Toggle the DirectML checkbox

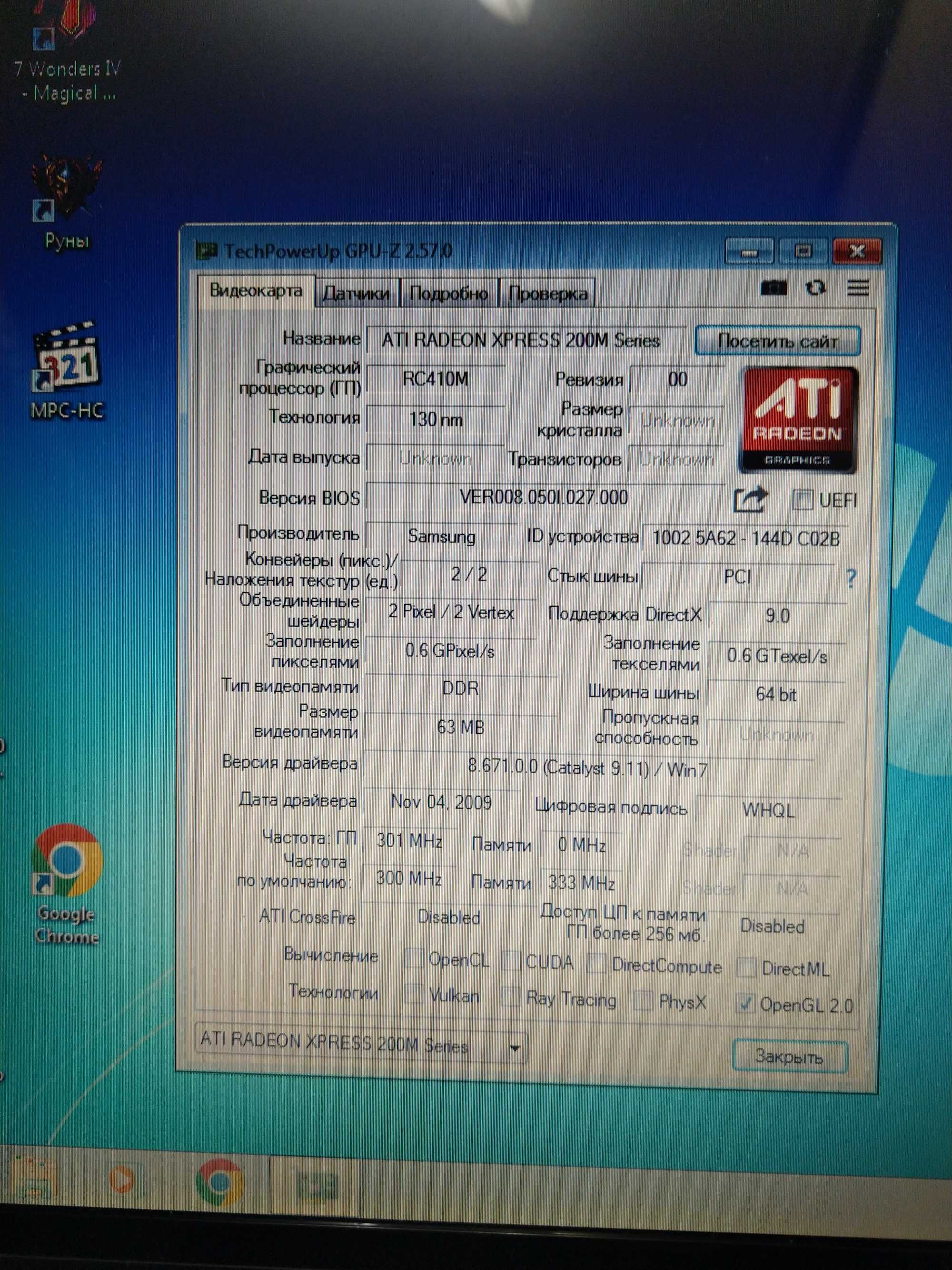tap(745, 968)
